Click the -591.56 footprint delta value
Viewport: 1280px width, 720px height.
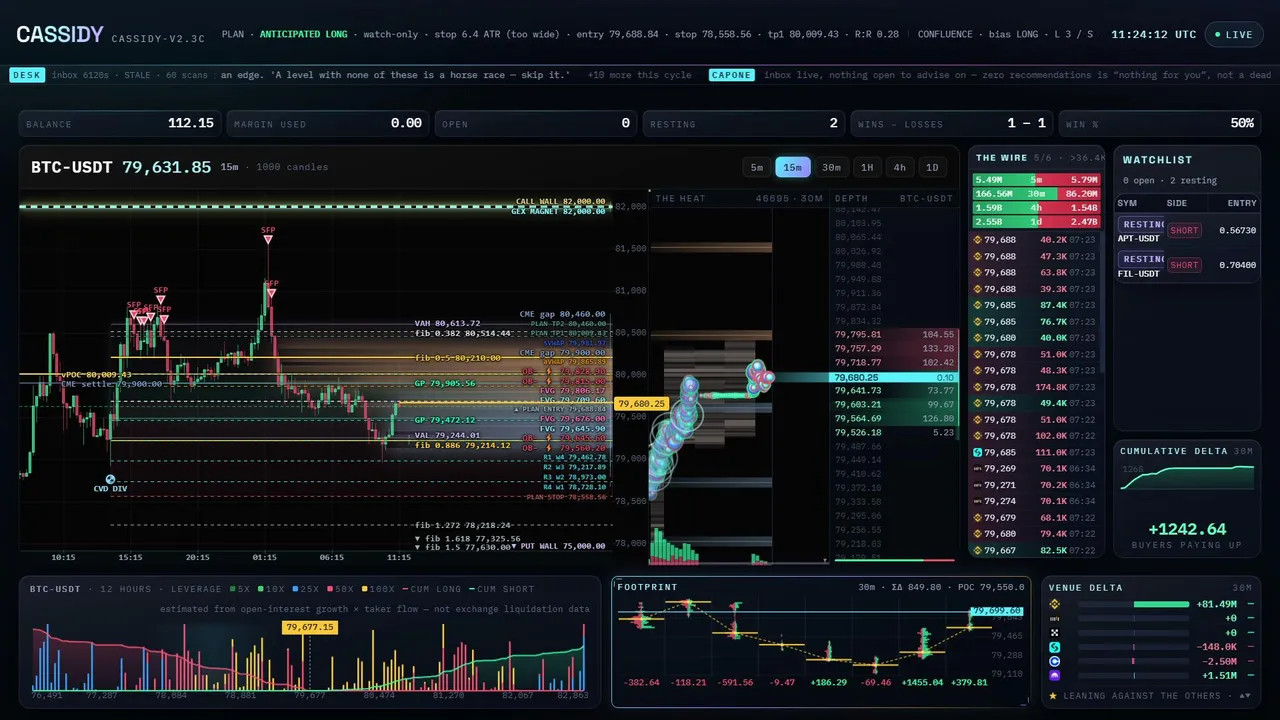[x=736, y=683]
